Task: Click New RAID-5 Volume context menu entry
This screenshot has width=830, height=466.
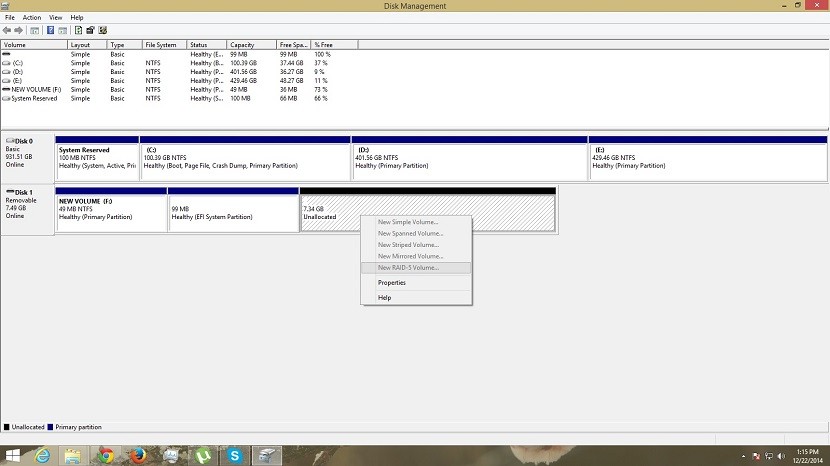Action: [x=416, y=267]
